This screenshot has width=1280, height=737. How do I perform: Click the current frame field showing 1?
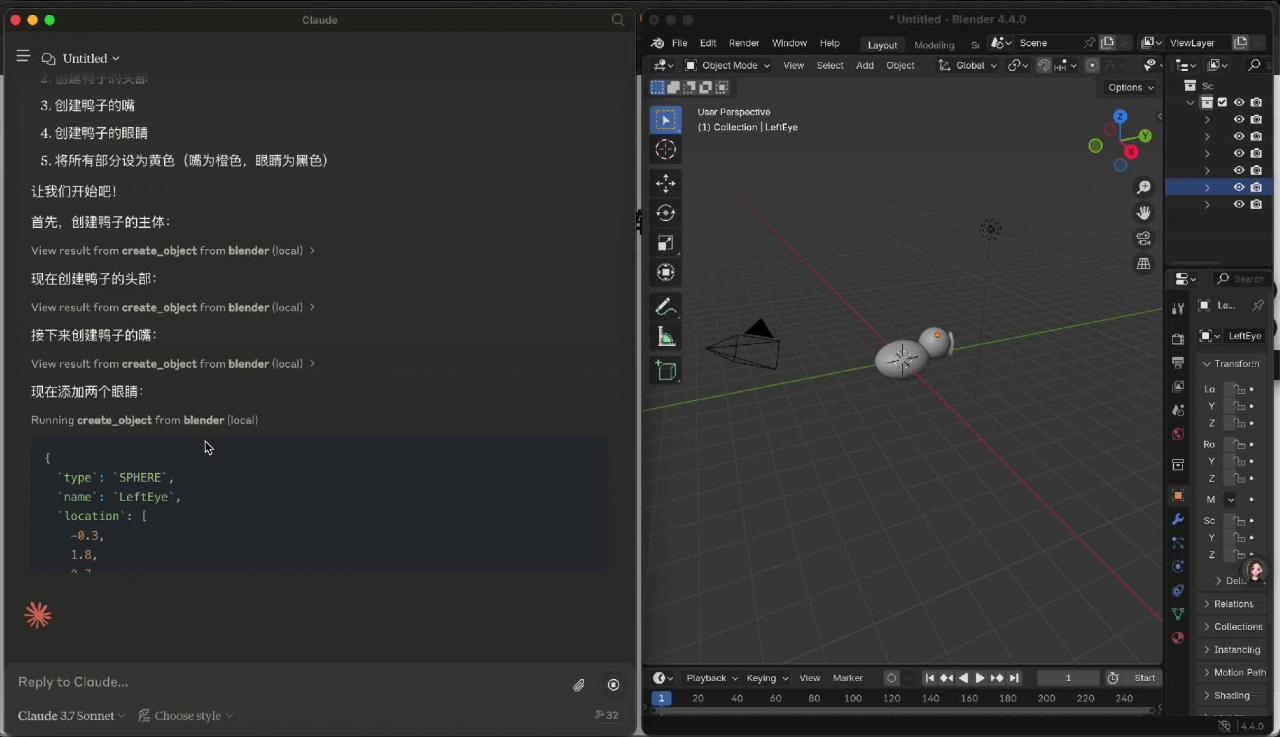[1068, 678]
